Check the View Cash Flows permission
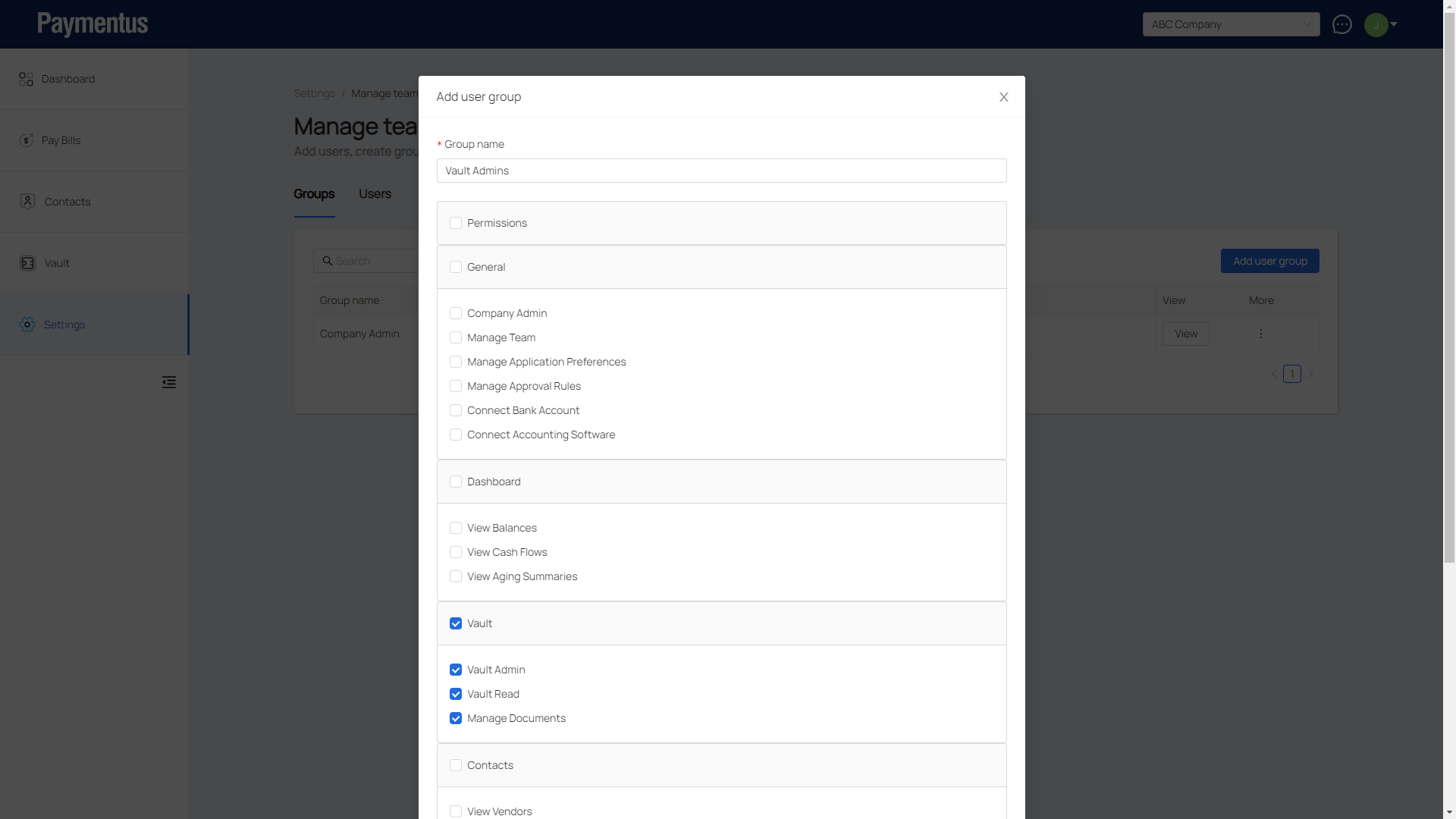Screen dimensions: 1456x819 tap(456, 552)
